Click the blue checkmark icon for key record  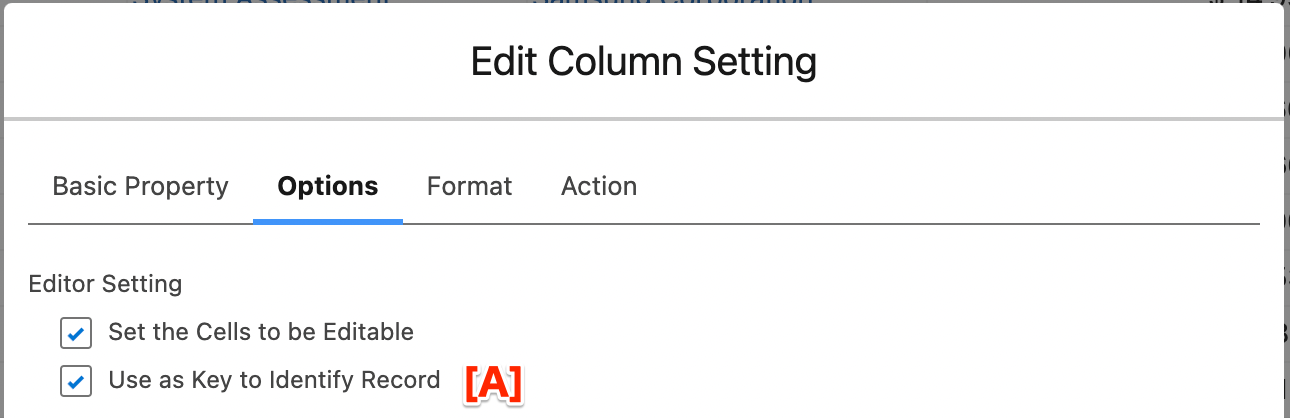76,381
